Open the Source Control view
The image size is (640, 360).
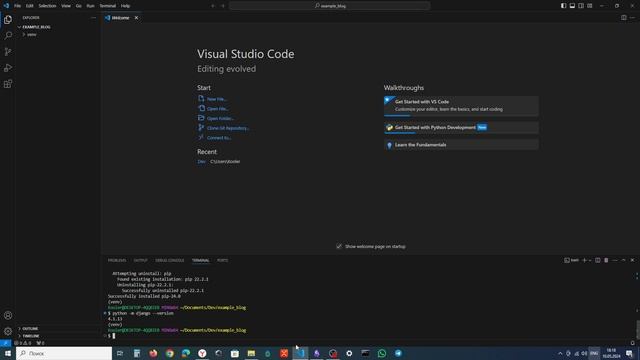(x=8, y=51)
